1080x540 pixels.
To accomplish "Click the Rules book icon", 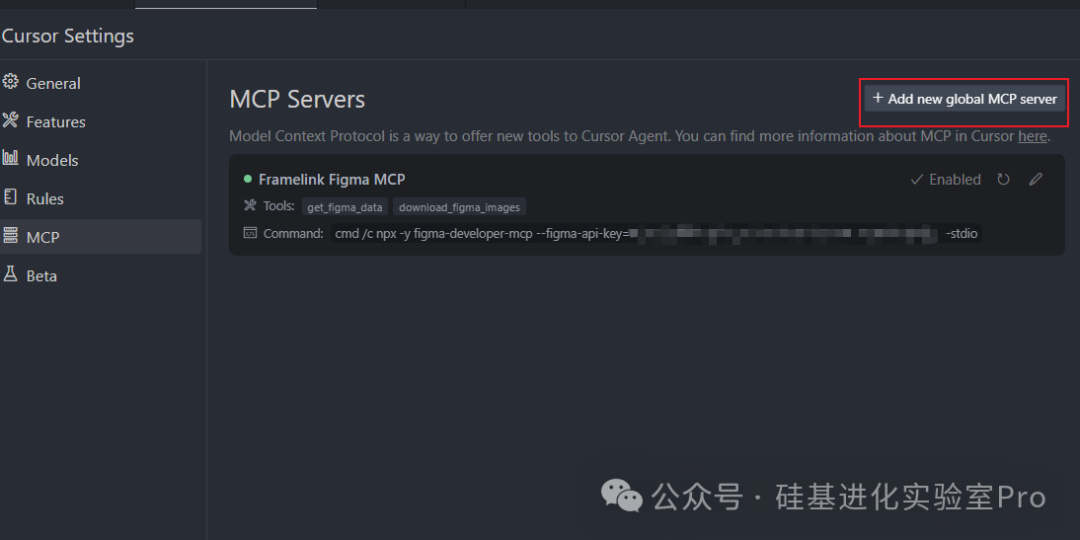I will 11,197.
